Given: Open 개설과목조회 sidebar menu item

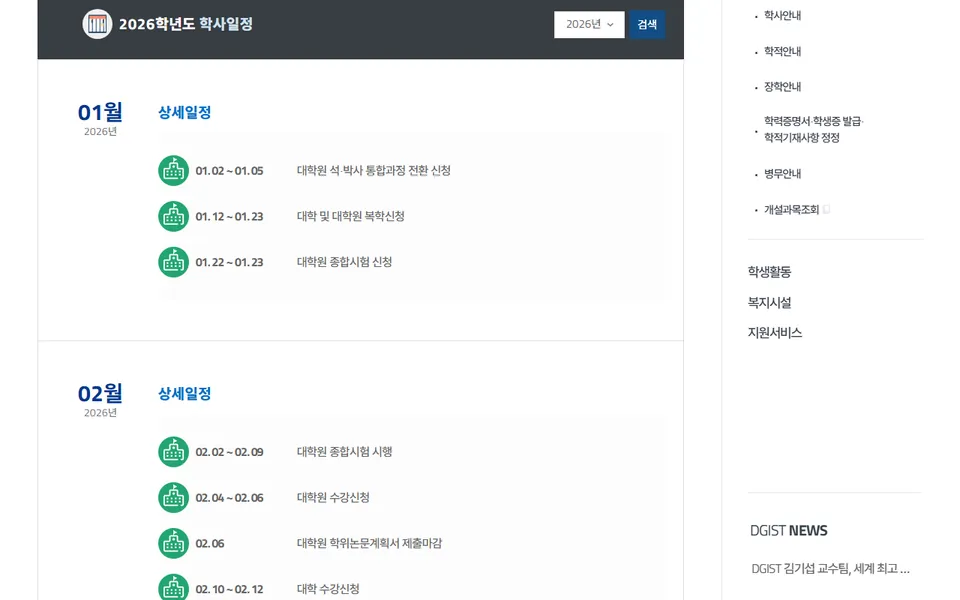Looking at the screenshot, I should (791, 209).
